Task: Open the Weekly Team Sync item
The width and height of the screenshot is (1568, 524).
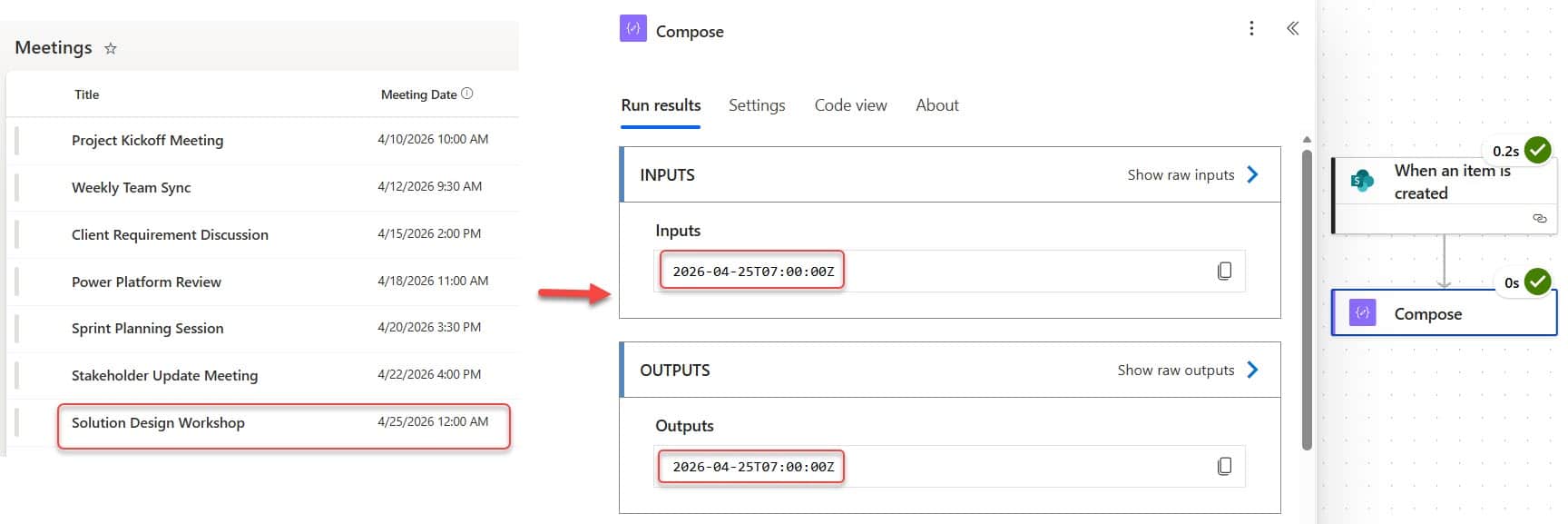Action: pyautogui.click(x=131, y=187)
